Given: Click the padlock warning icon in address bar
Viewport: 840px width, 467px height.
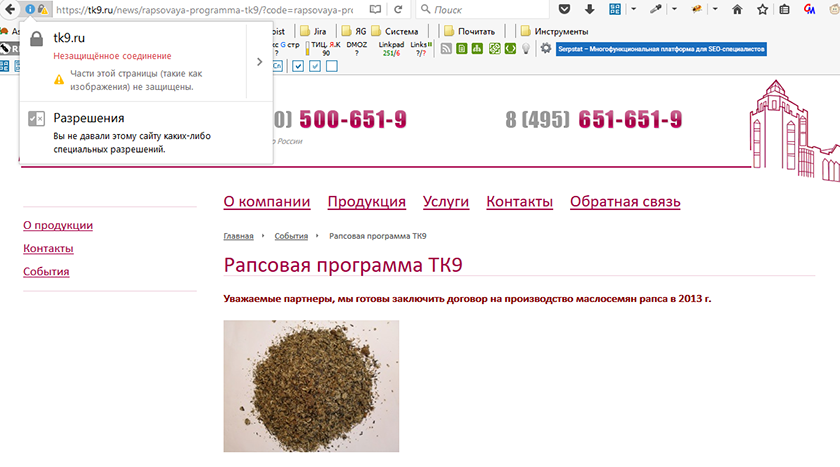Looking at the screenshot, I should click(x=43, y=9).
